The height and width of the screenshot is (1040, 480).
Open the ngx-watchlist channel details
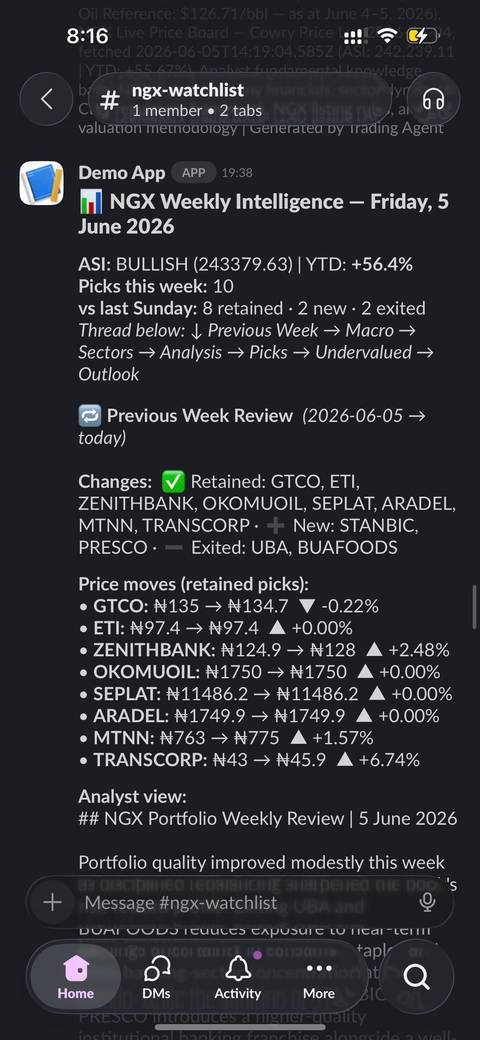point(188,99)
